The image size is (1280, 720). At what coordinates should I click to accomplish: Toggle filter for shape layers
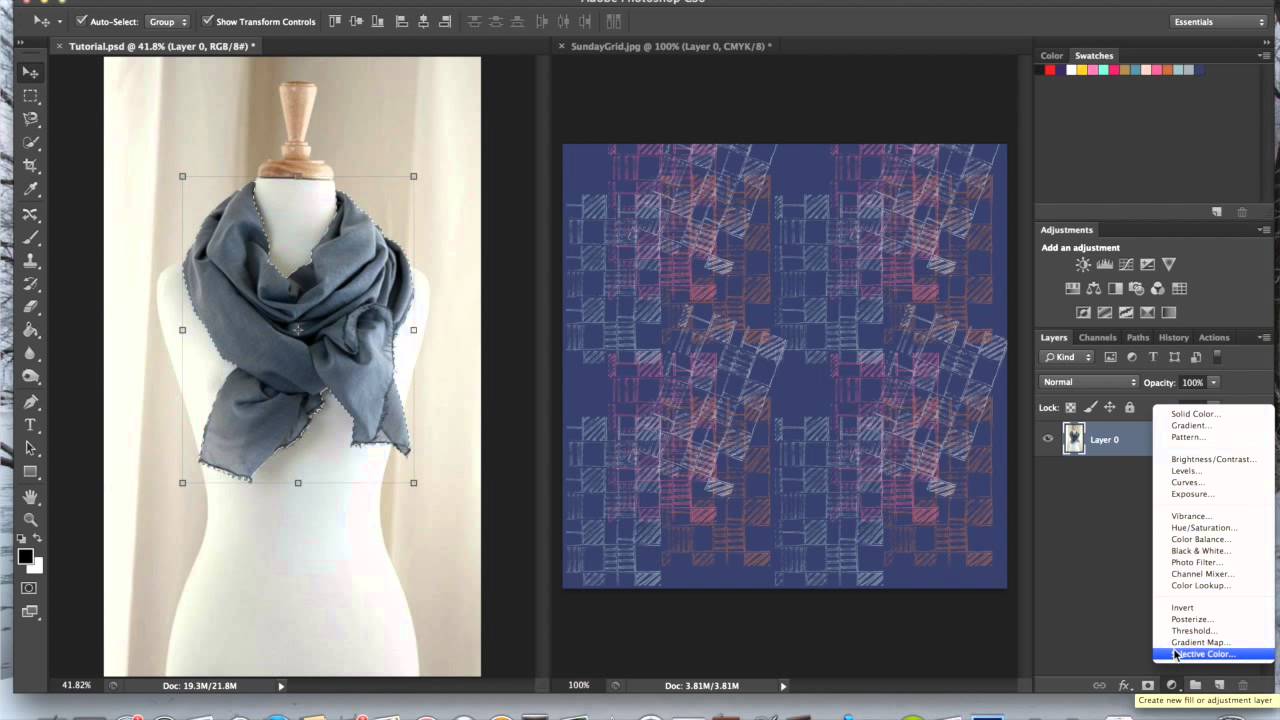coord(1174,357)
